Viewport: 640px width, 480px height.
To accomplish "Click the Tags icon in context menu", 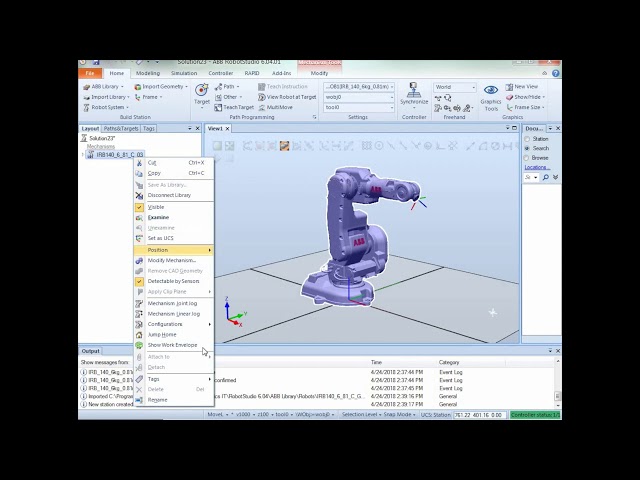I will (139, 379).
